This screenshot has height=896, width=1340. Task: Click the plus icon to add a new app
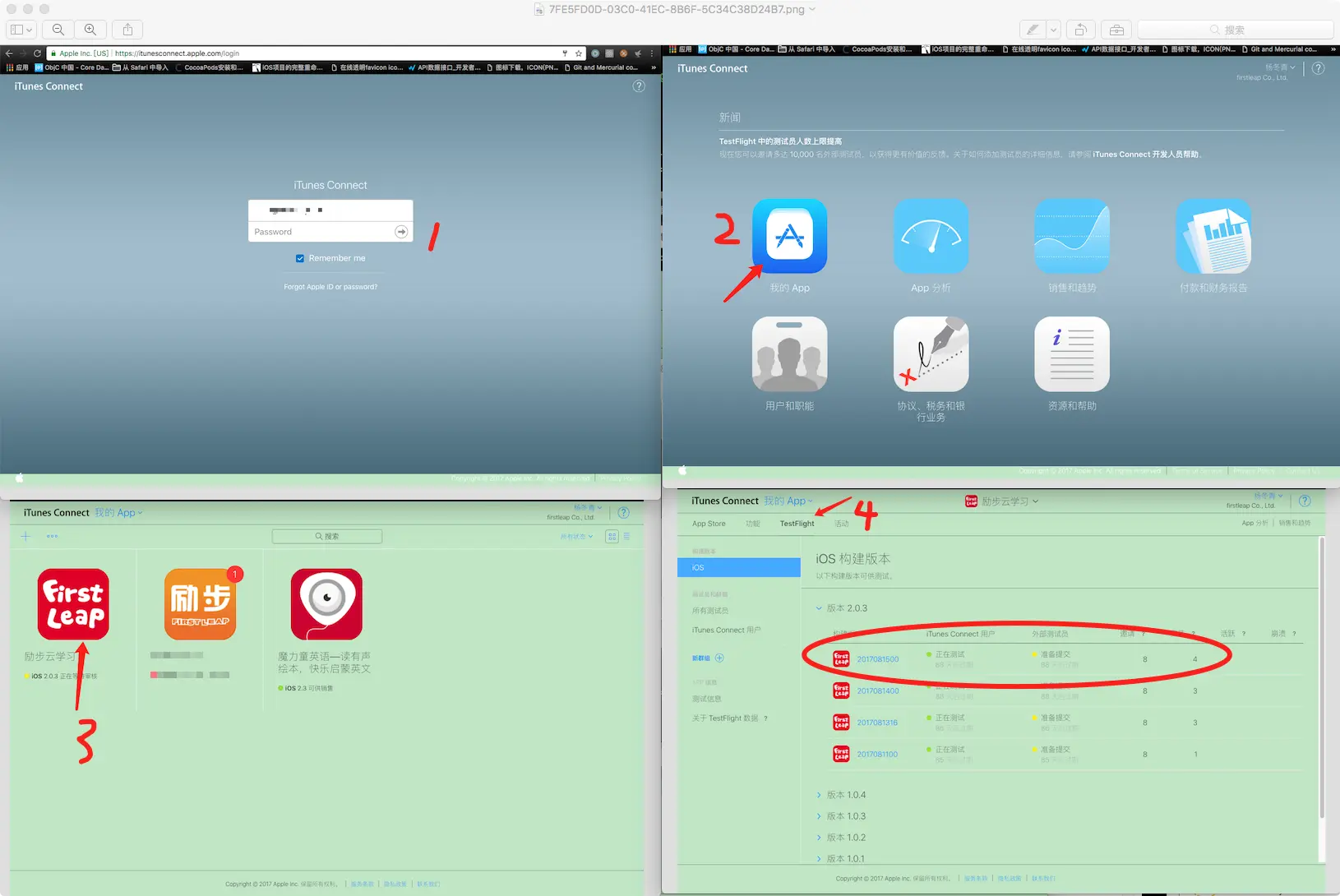(x=25, y=536)
